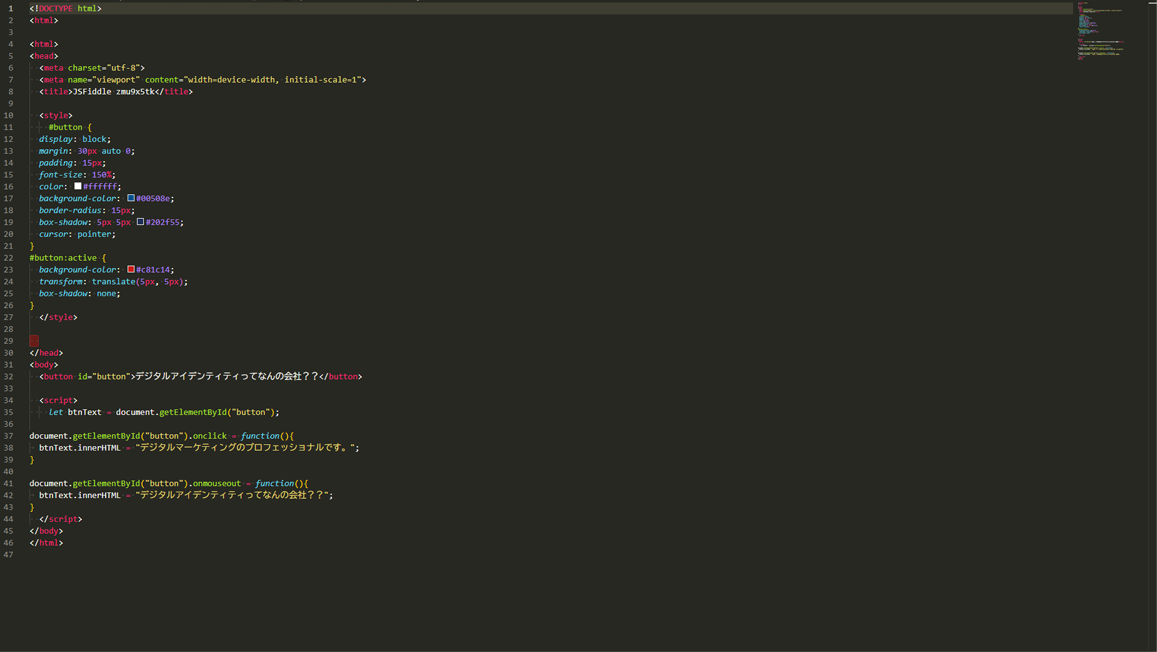Screen dimensions: 1157x652
Task: Click the "translate" function on line 24
Action: pos(114,282)
